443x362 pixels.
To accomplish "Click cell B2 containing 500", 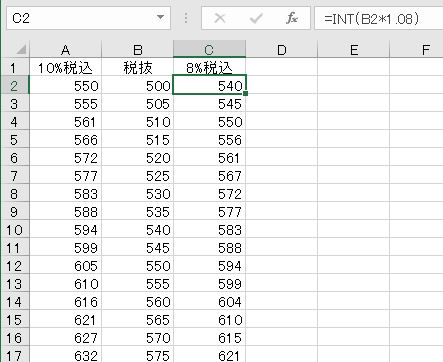I will click(x=137, y=86).
